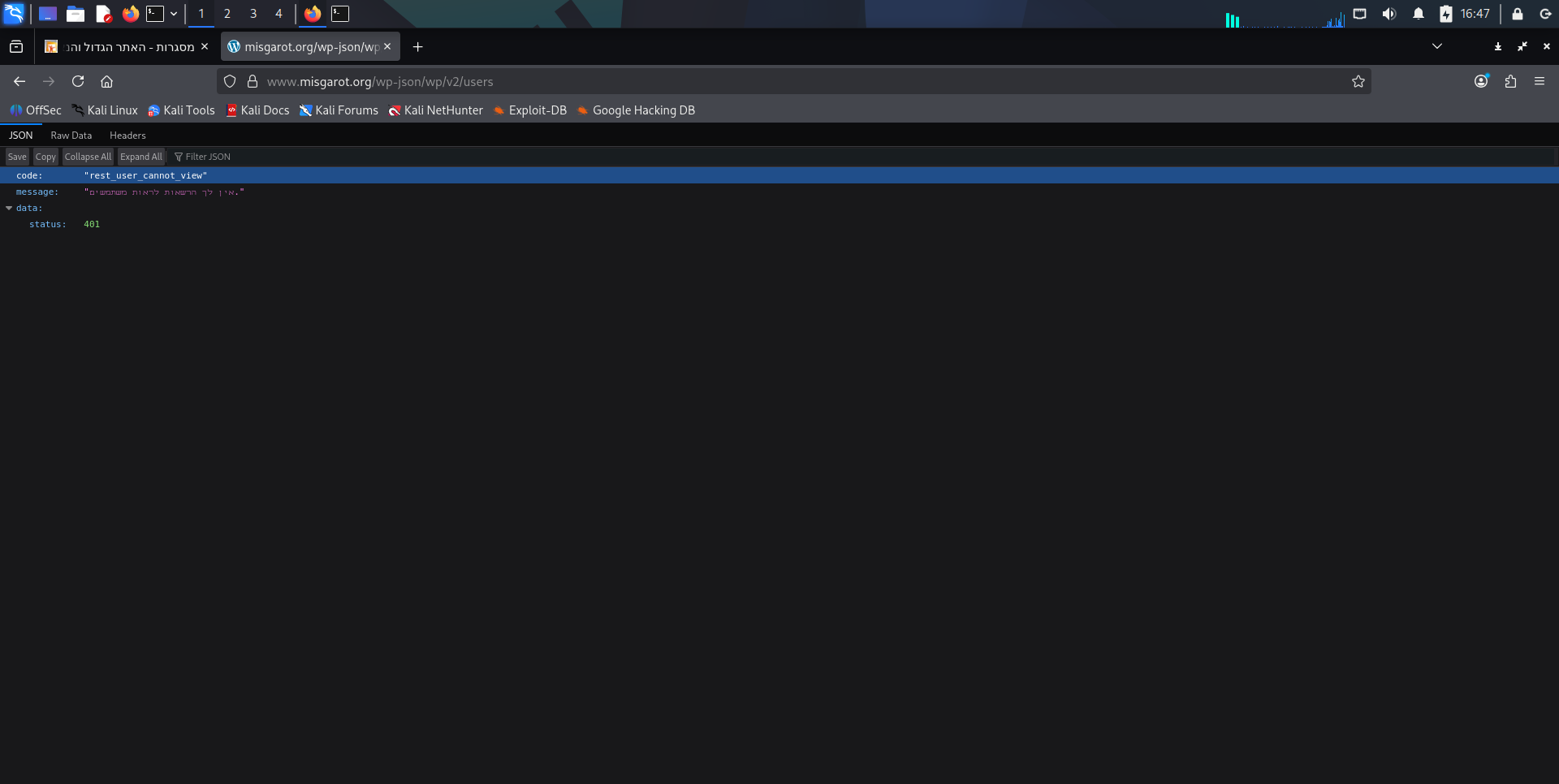1559x784 pixels.
Task: Switch to workspace 3
Action: [253, 14]
